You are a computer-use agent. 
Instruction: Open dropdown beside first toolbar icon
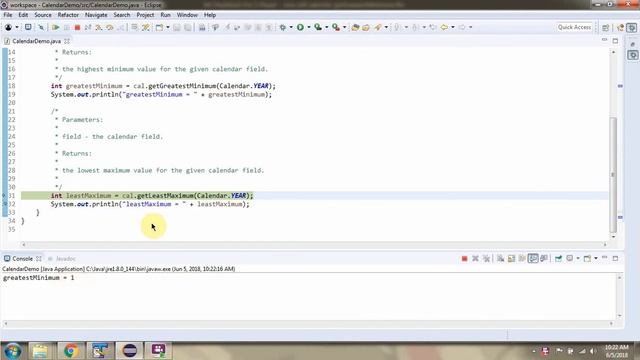(x=17, y=27)
